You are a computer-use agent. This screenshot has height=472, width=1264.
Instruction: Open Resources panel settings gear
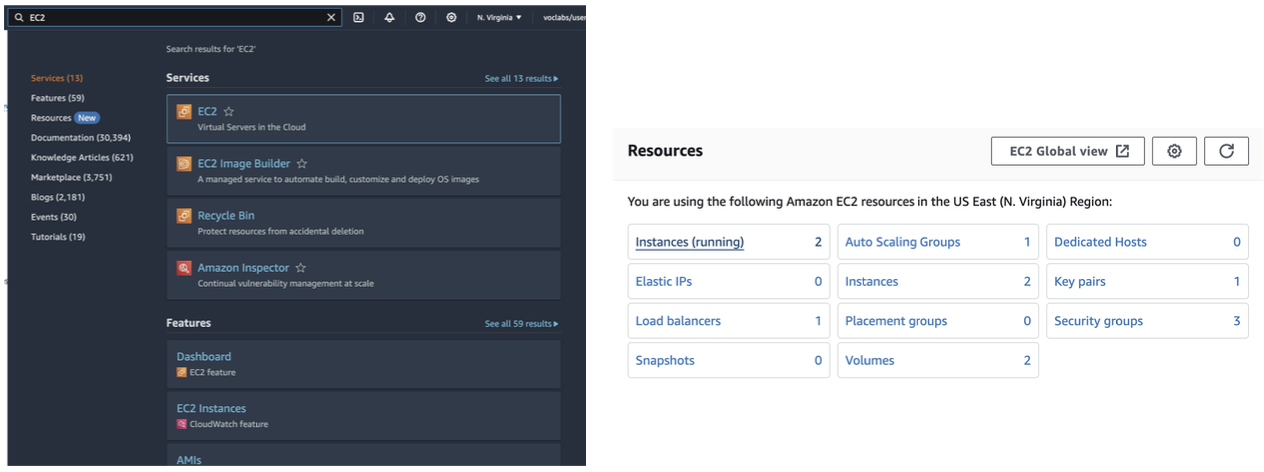tap(1174, 151)
